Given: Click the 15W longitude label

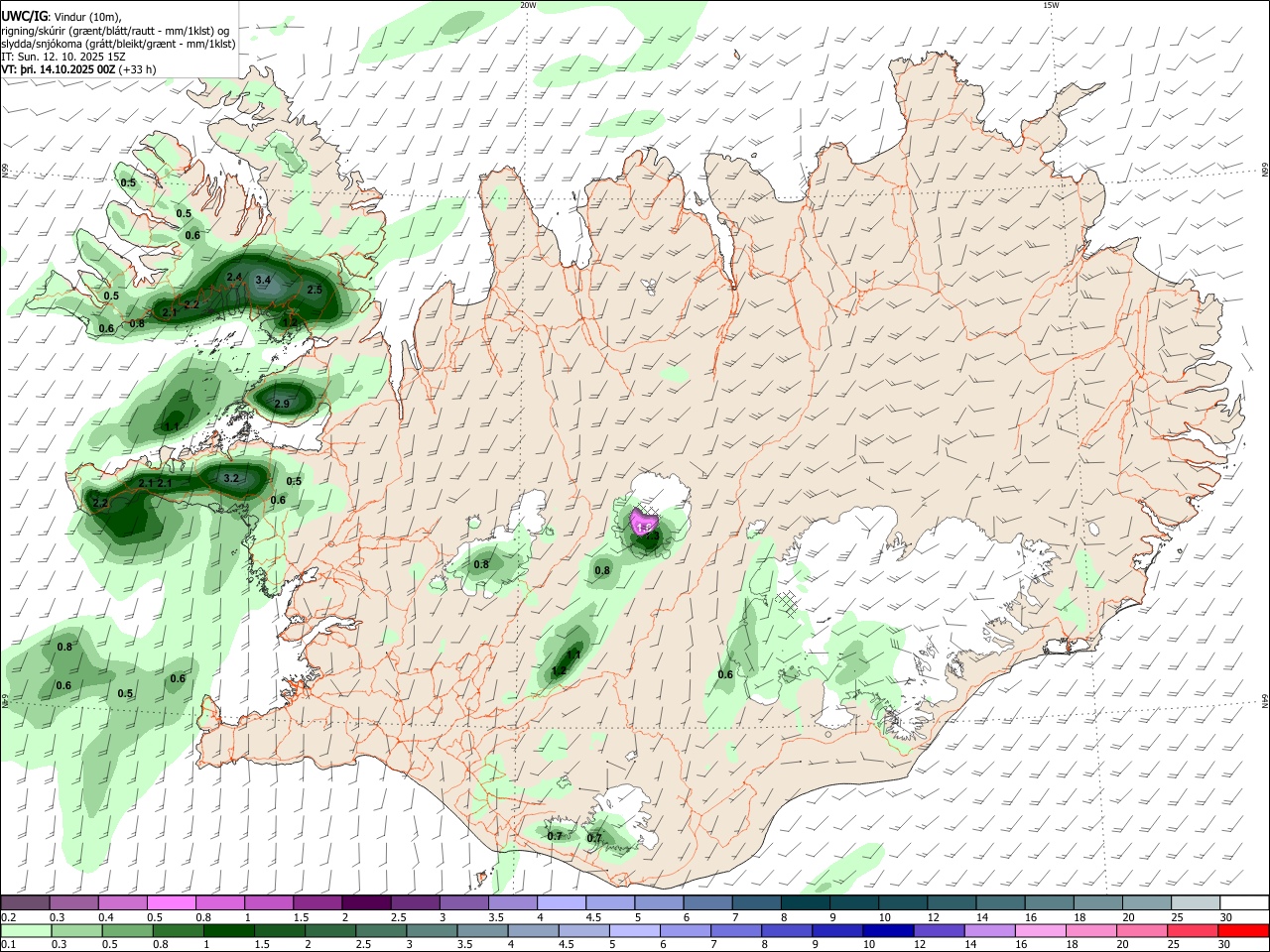Looking at the screenshot, I should [1051, 5].
